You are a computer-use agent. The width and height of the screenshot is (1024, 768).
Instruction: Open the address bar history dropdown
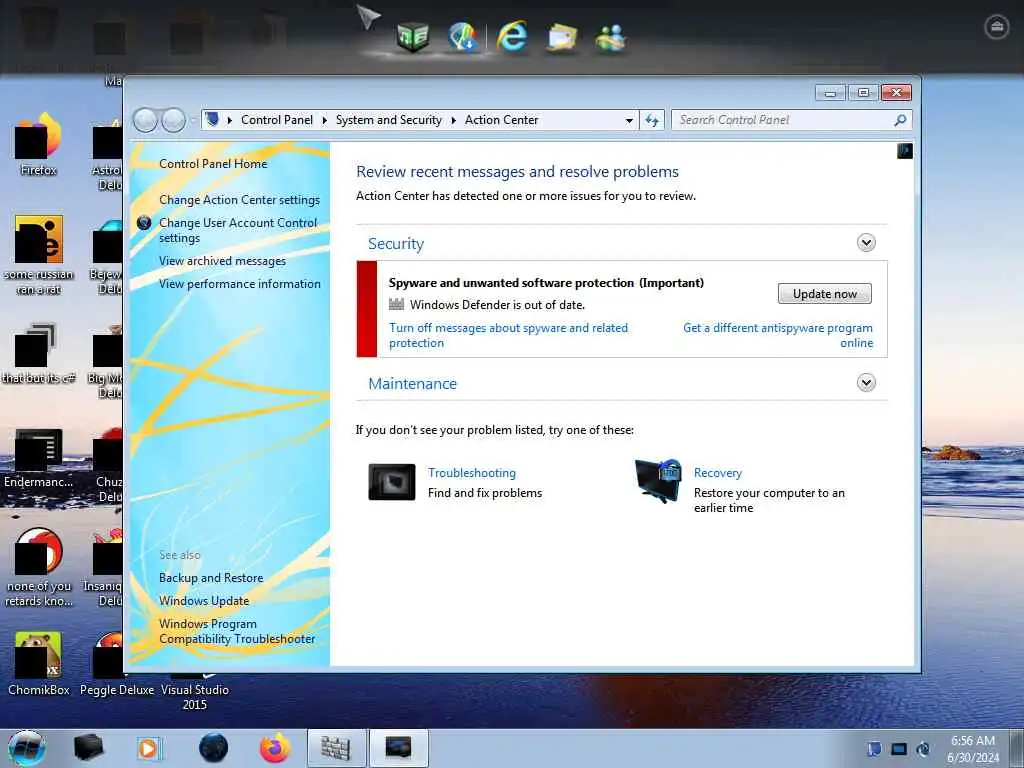pos(629,120)
